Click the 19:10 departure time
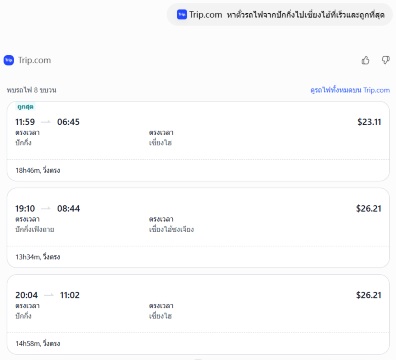 point(25,209)
